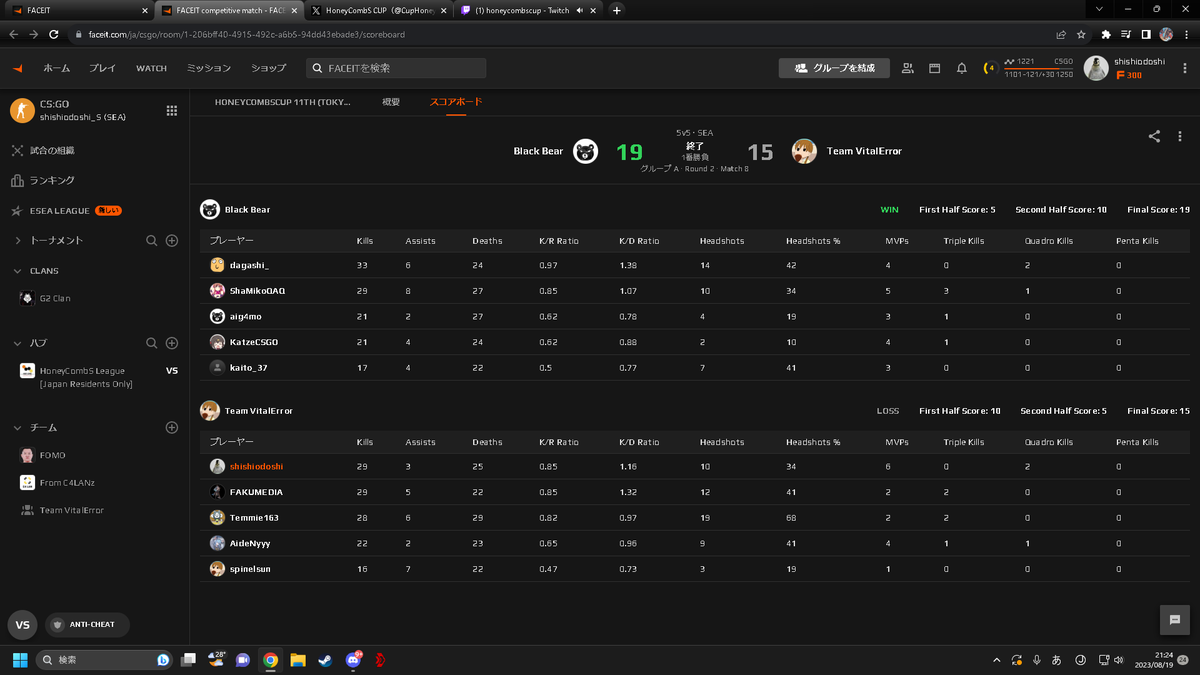The image size is (1200, 675).
Task: Open the games grid icon beside CS:GO
Action: click(171, 110)
